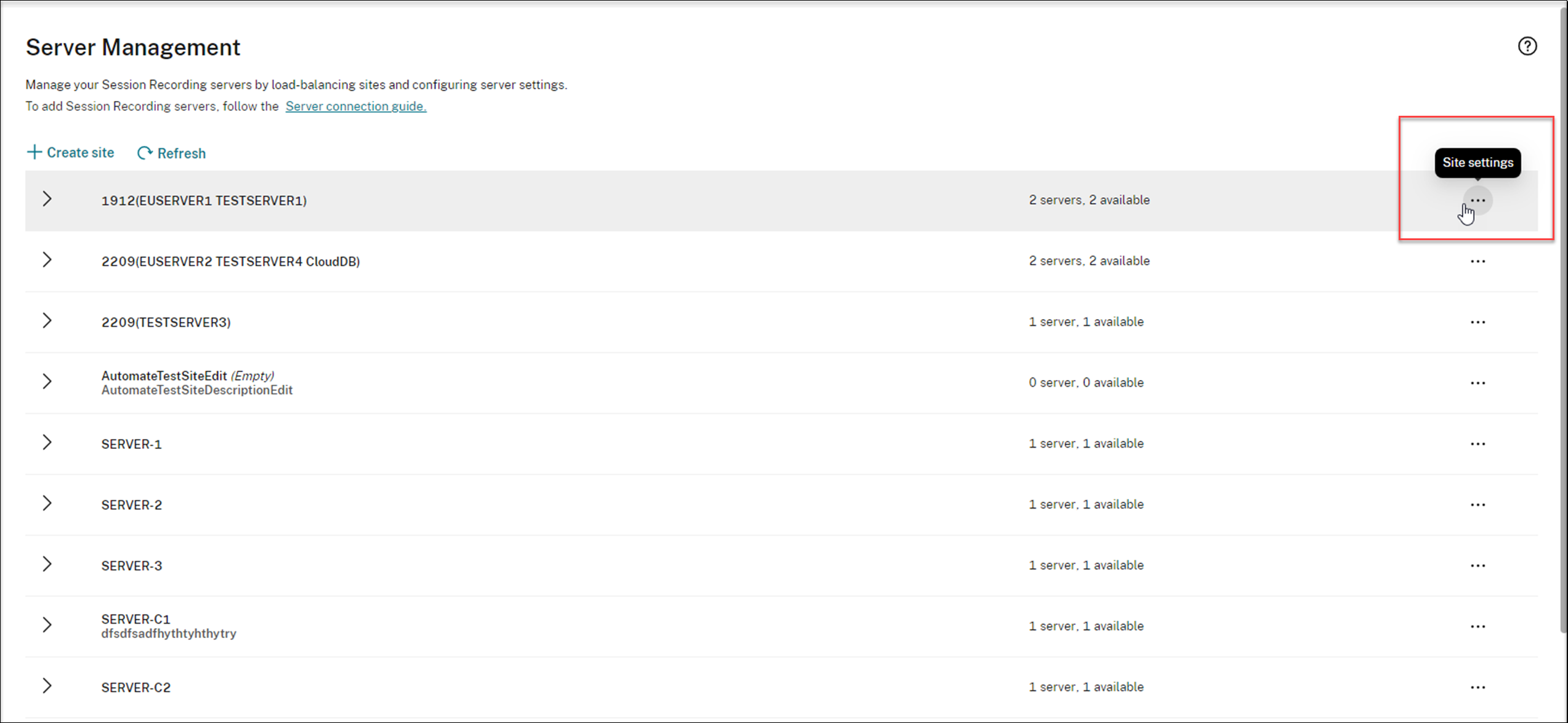Expand the SERVER-C1 site chevron
1568x723 pixels.
(47, 625)
